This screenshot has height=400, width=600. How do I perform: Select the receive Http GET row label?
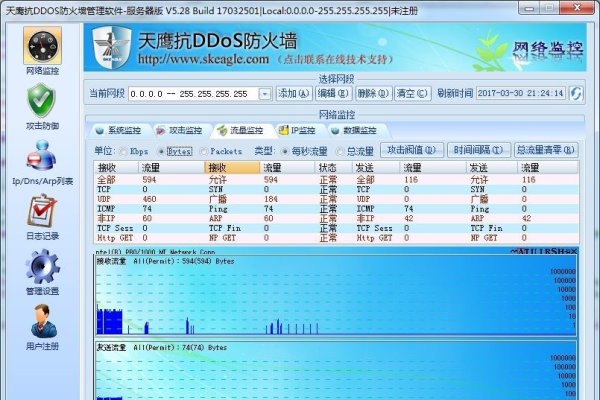[115, 238]
